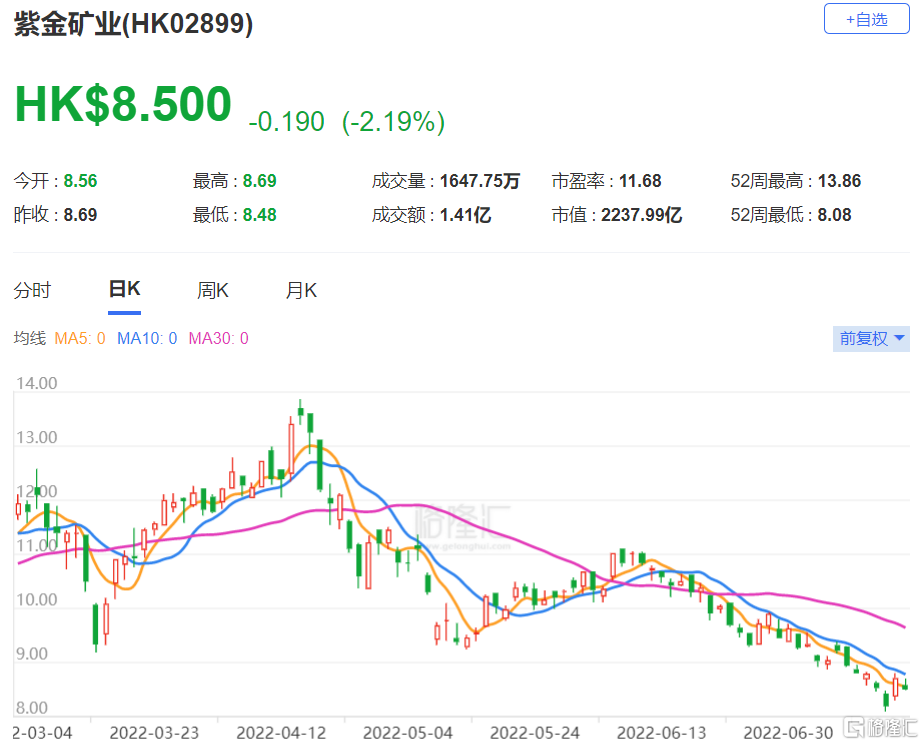The height and width of the screenshot is (745, 924).
Task: Click the 市盈率 value 11.68
Action: point(640,181)
